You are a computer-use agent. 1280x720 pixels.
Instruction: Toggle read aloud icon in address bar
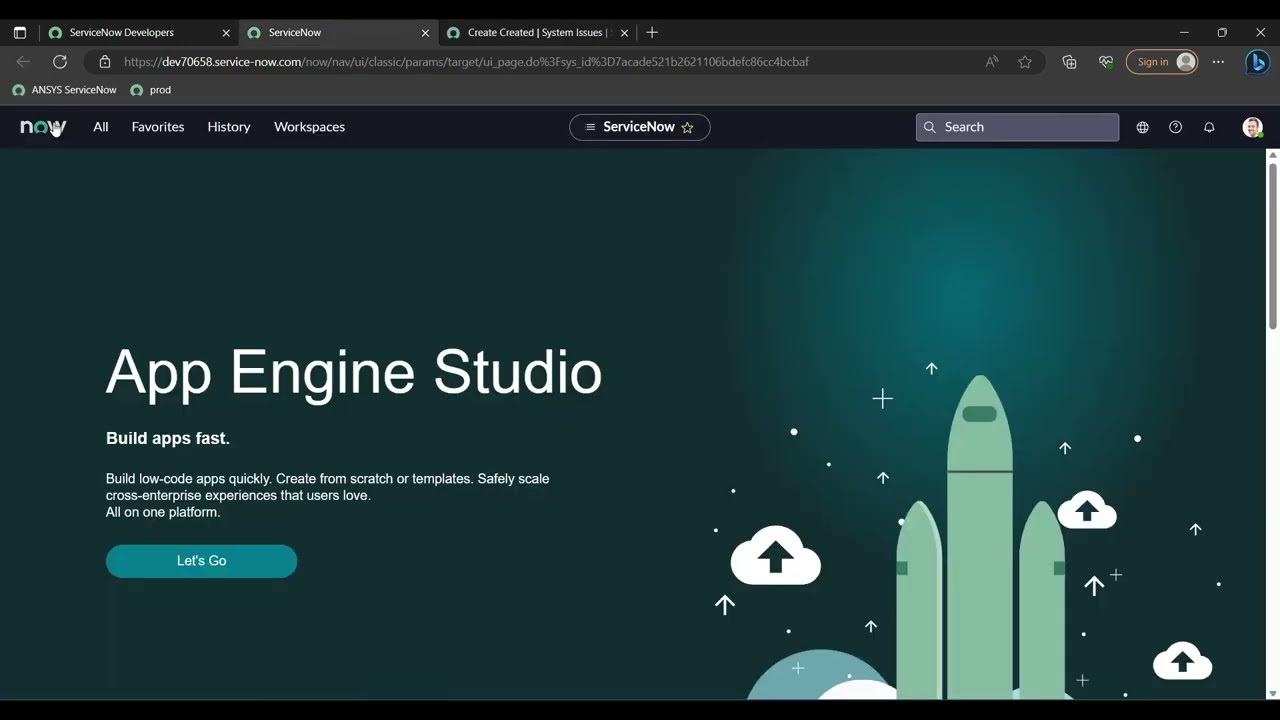click(x=992, y=62)
